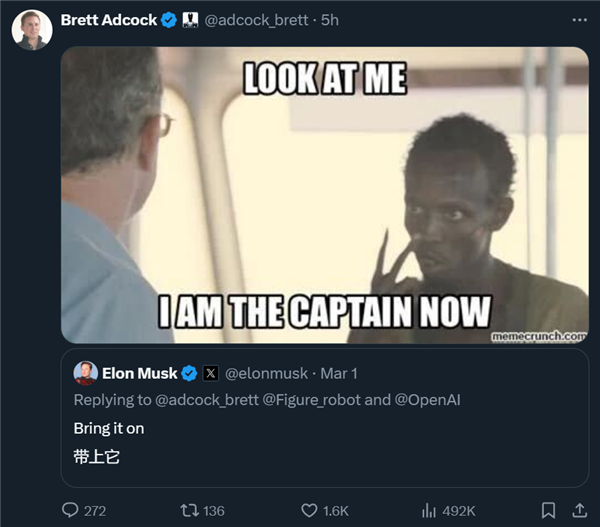Click Elon Musk's blue verified checkmark
This screenshot has width=600, height=527.
click(189, 374)
